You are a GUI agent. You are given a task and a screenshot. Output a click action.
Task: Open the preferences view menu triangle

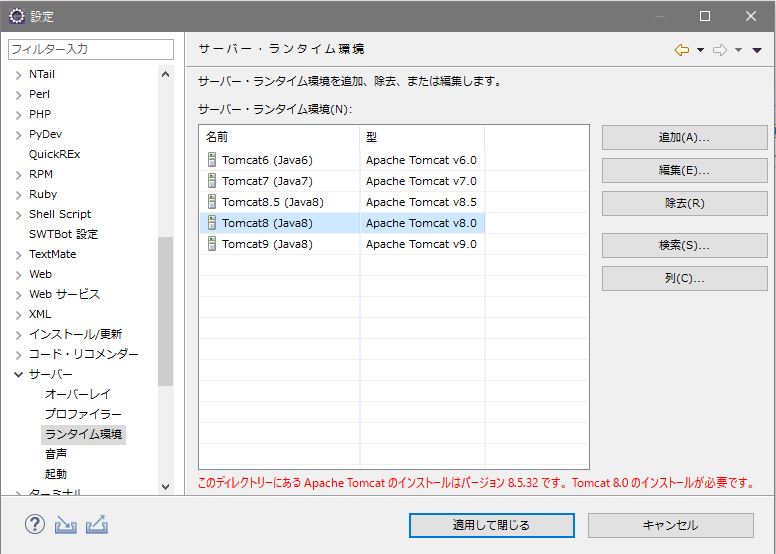tap(757, 50)
